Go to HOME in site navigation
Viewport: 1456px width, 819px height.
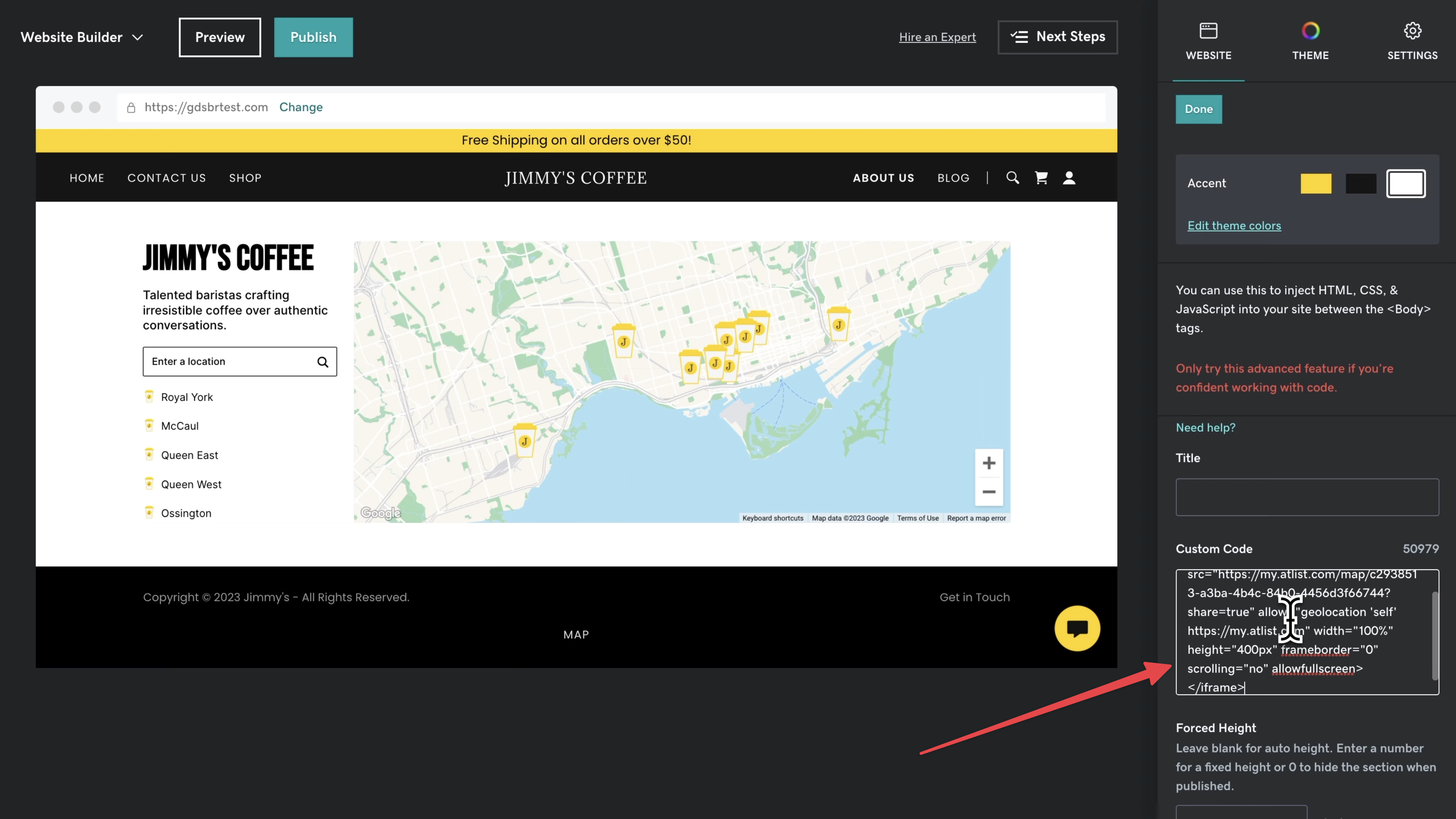(87, 178)
